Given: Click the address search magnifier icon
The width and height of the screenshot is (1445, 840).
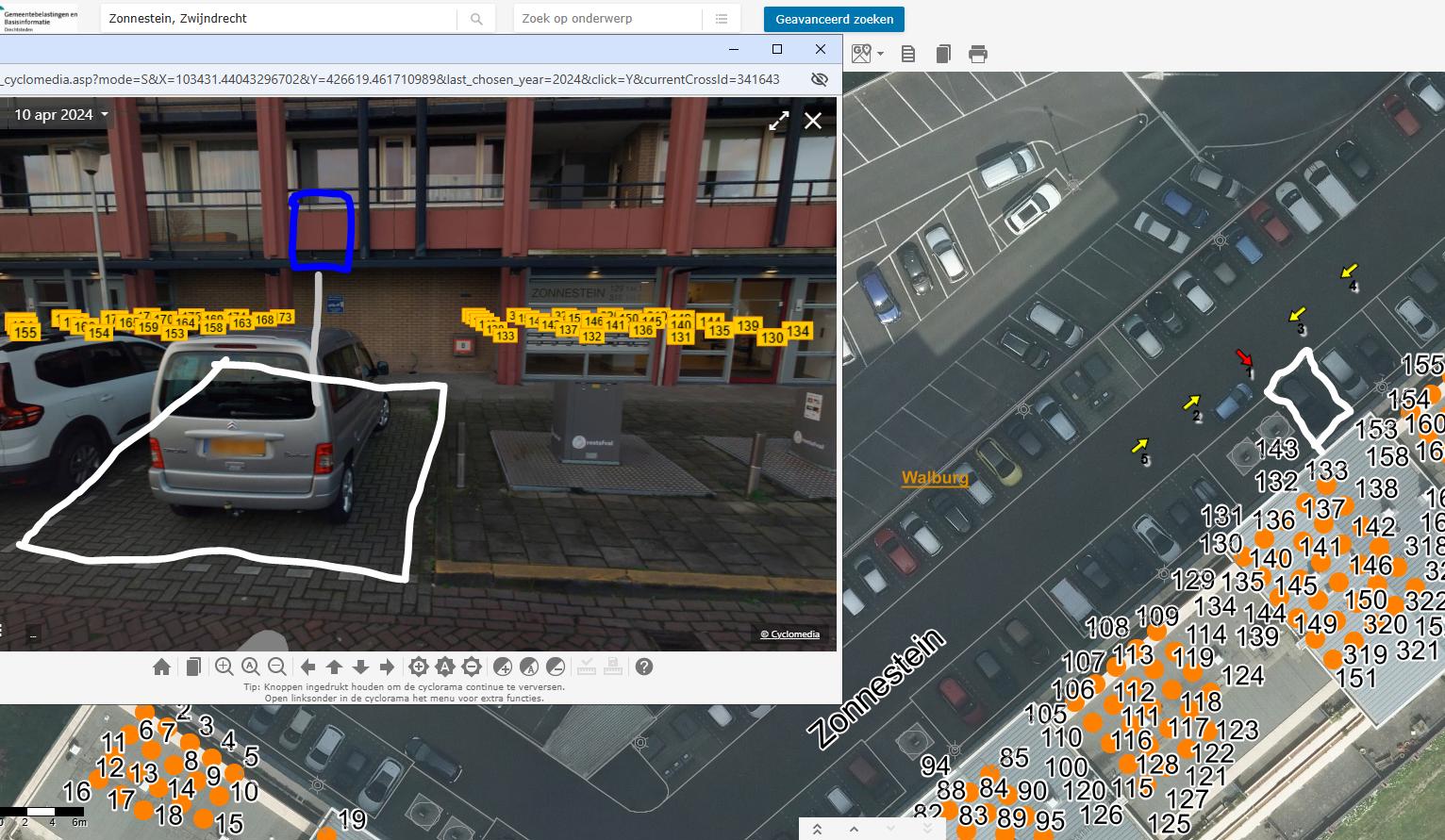Looking at the screenshot, I should coord(476,19).
